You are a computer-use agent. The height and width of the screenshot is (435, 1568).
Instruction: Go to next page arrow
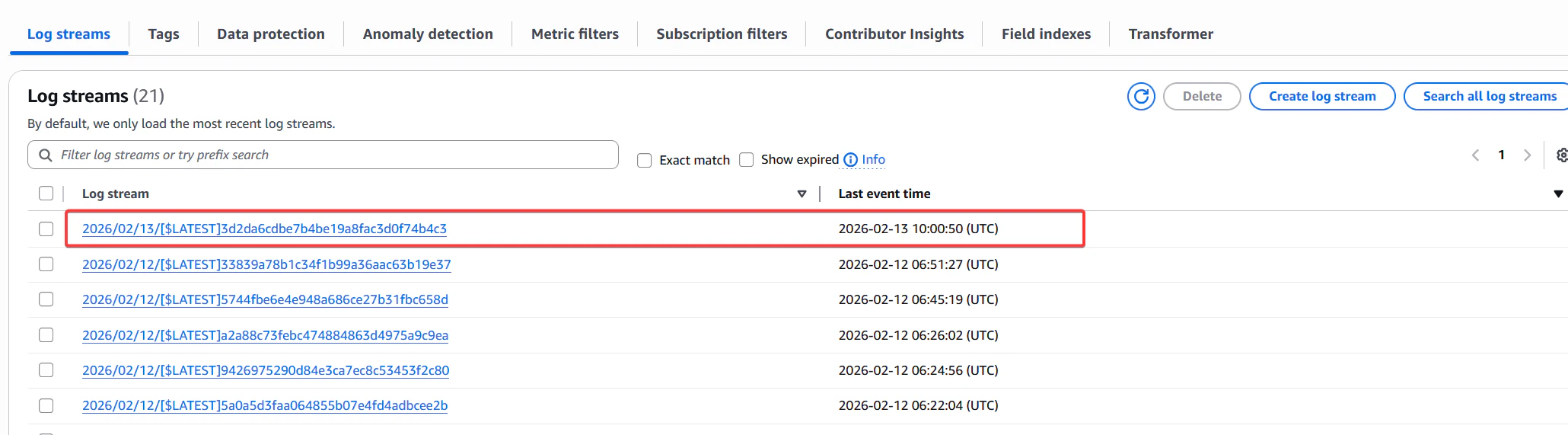click(x=1527, y=155)
